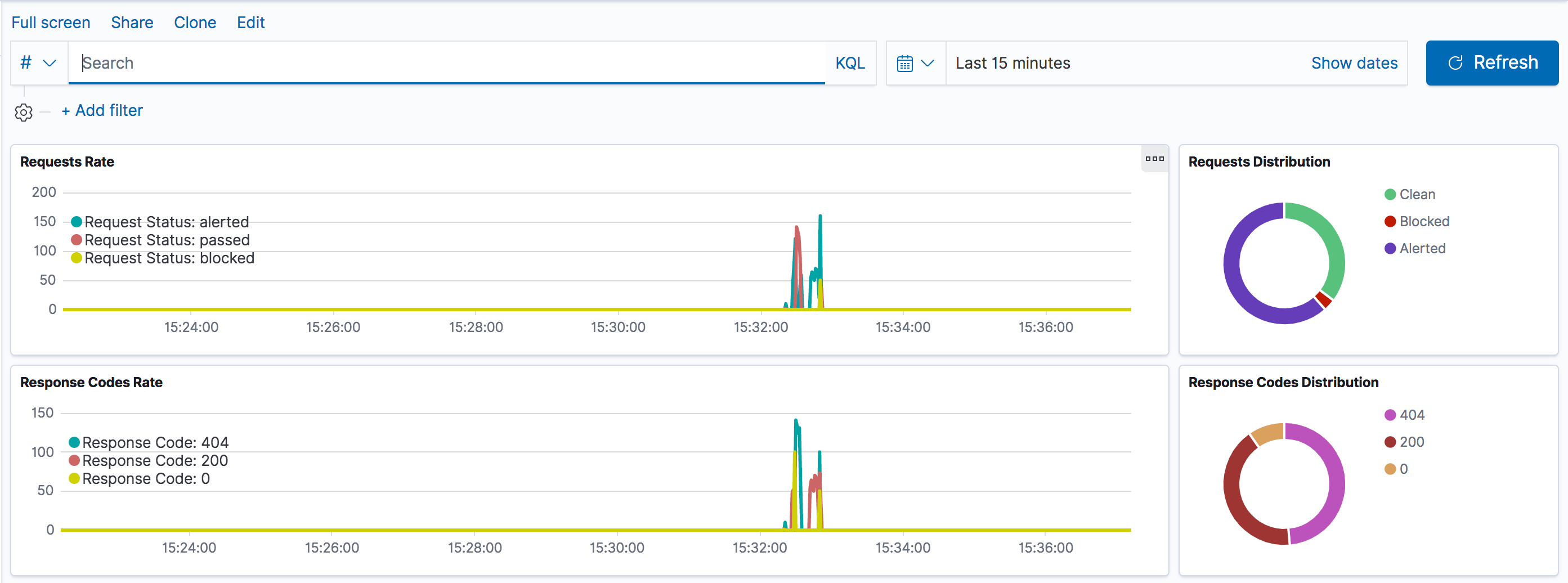This screenshot has width=1568, height=583.
Task: Click the calendar quick-select date icon
Action: 904,63
